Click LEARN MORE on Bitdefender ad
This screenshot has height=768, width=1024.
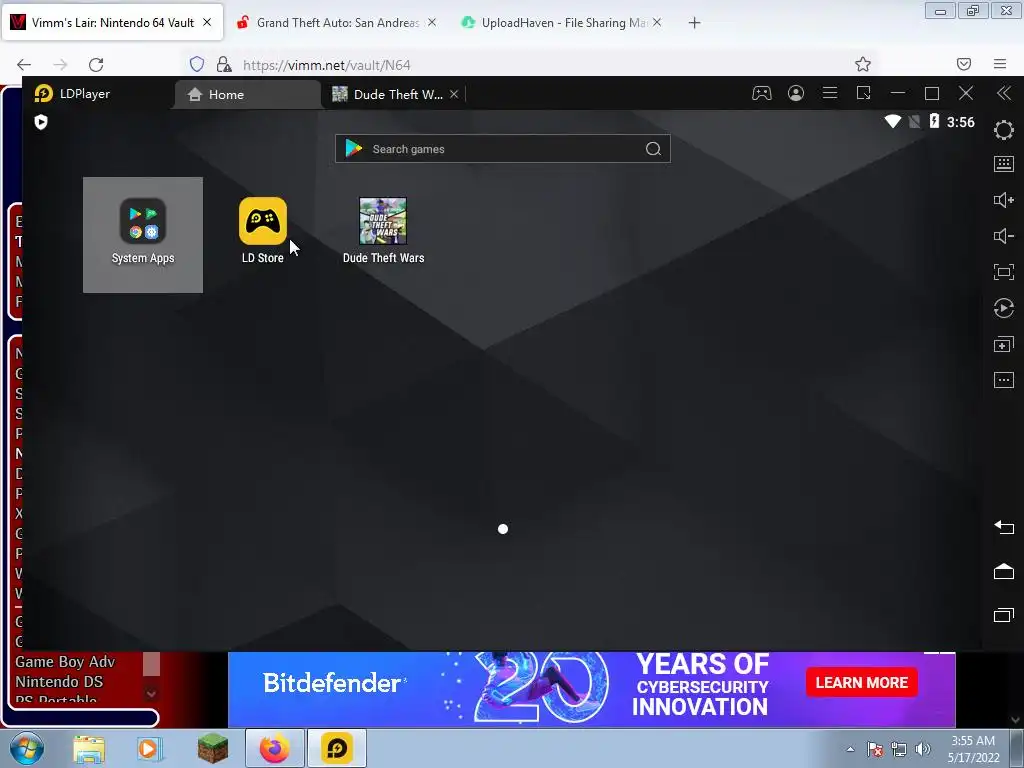coord(861,682)
